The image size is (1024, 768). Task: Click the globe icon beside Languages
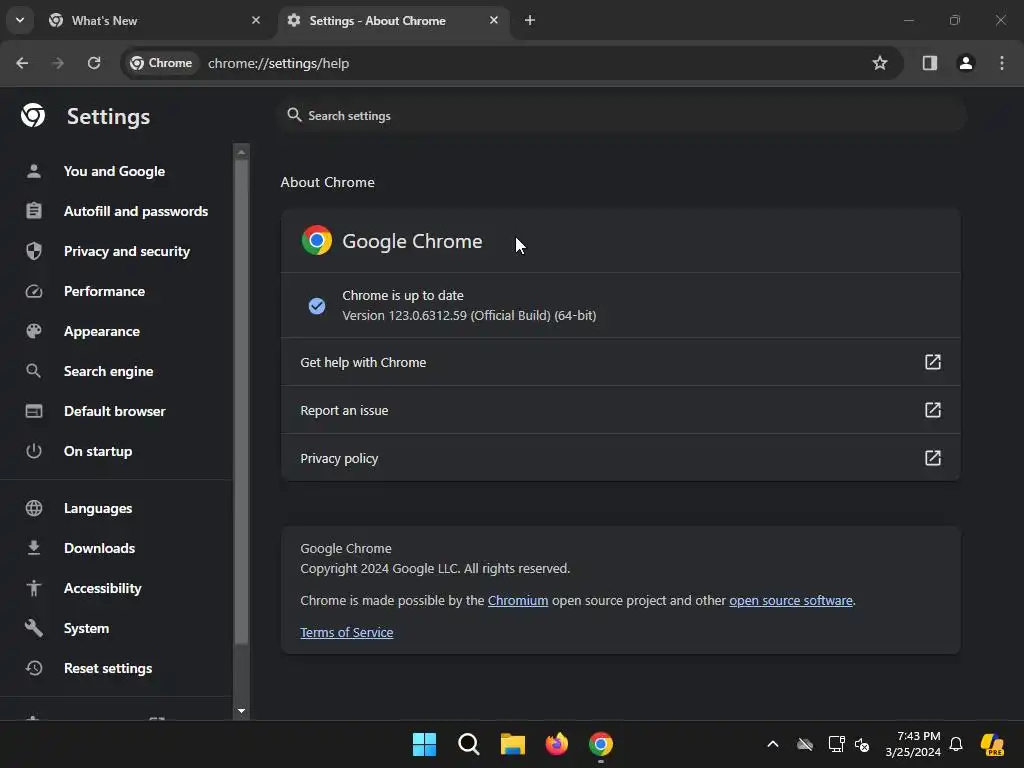[34, 508]
